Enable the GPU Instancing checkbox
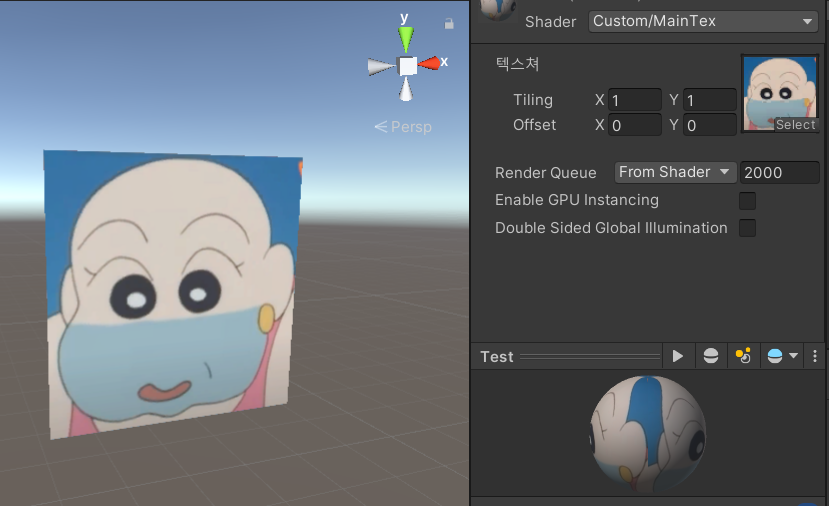The width and height of the screenshot is (829, 506). point(747,201)
